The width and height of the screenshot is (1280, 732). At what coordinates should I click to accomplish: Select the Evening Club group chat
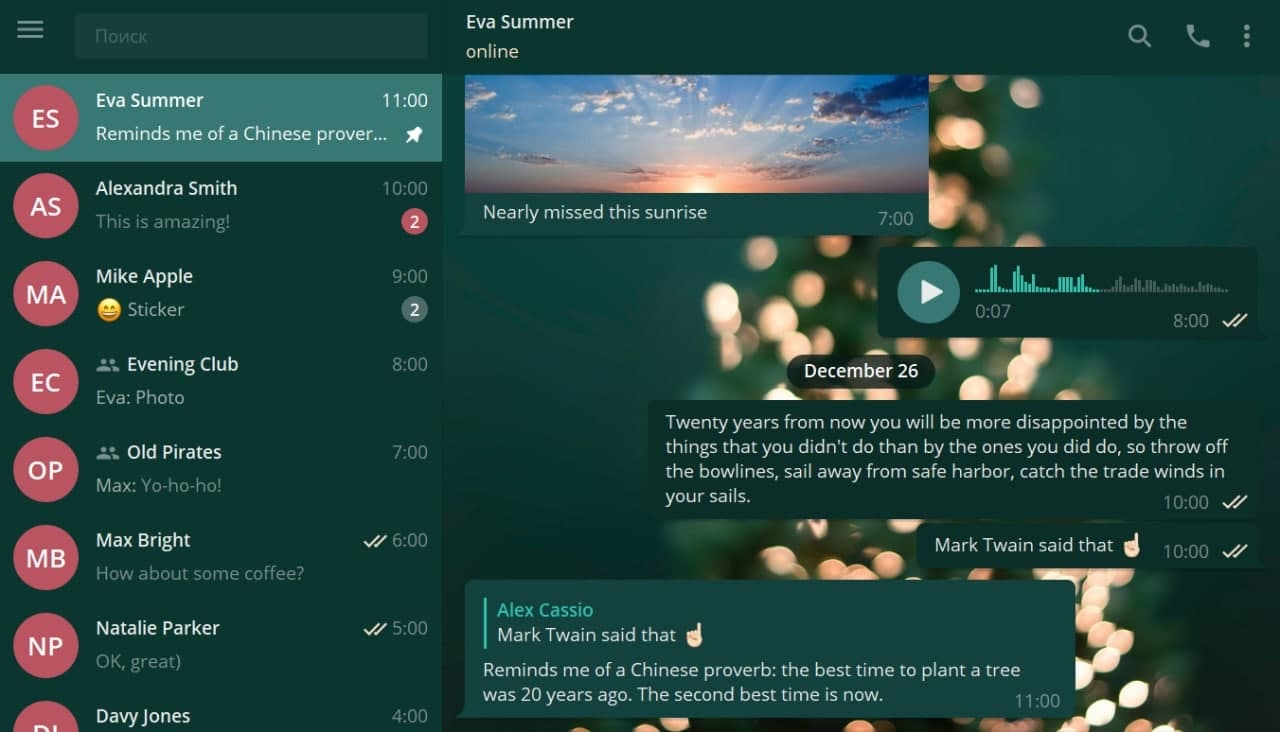[x=221, y=382]
